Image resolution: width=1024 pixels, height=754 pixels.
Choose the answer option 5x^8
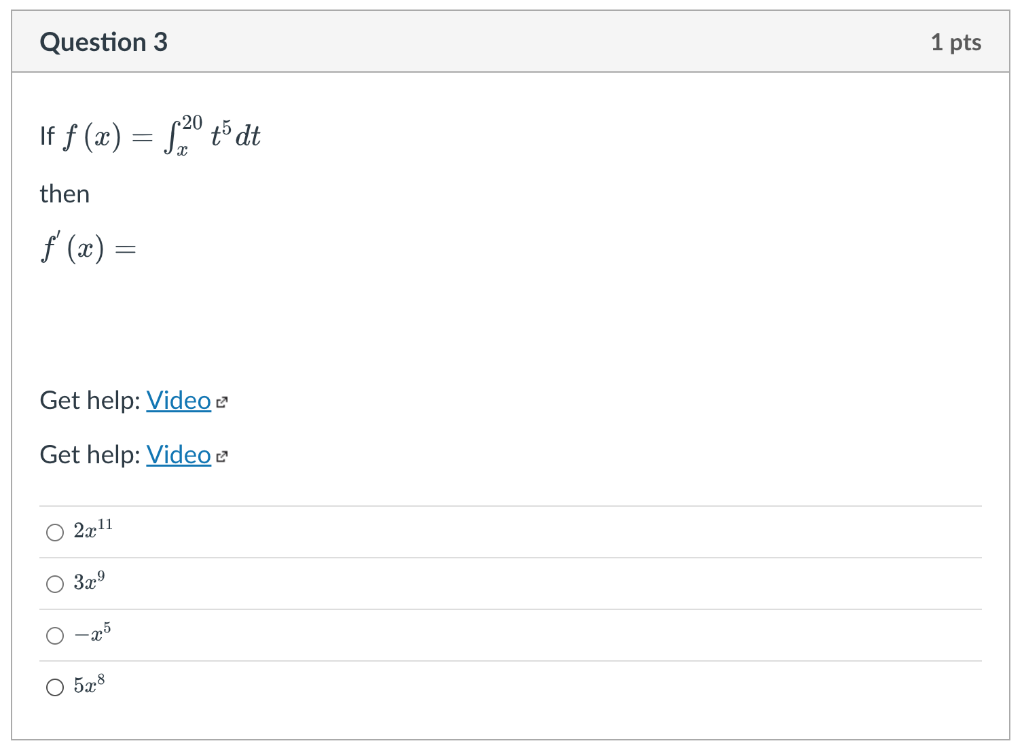(x=90, y=685)
